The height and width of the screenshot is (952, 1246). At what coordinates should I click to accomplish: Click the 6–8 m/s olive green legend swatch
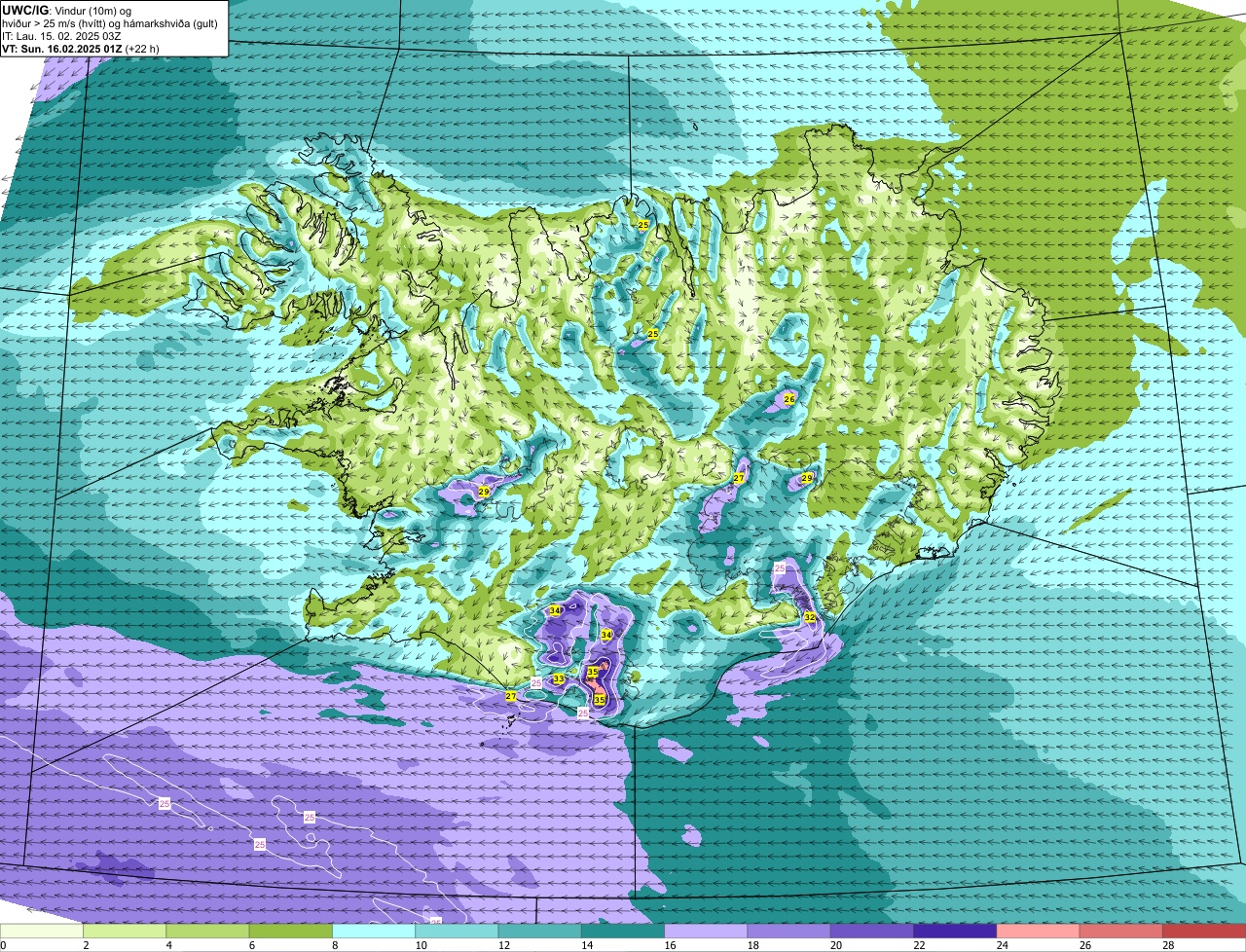[291, 932]
